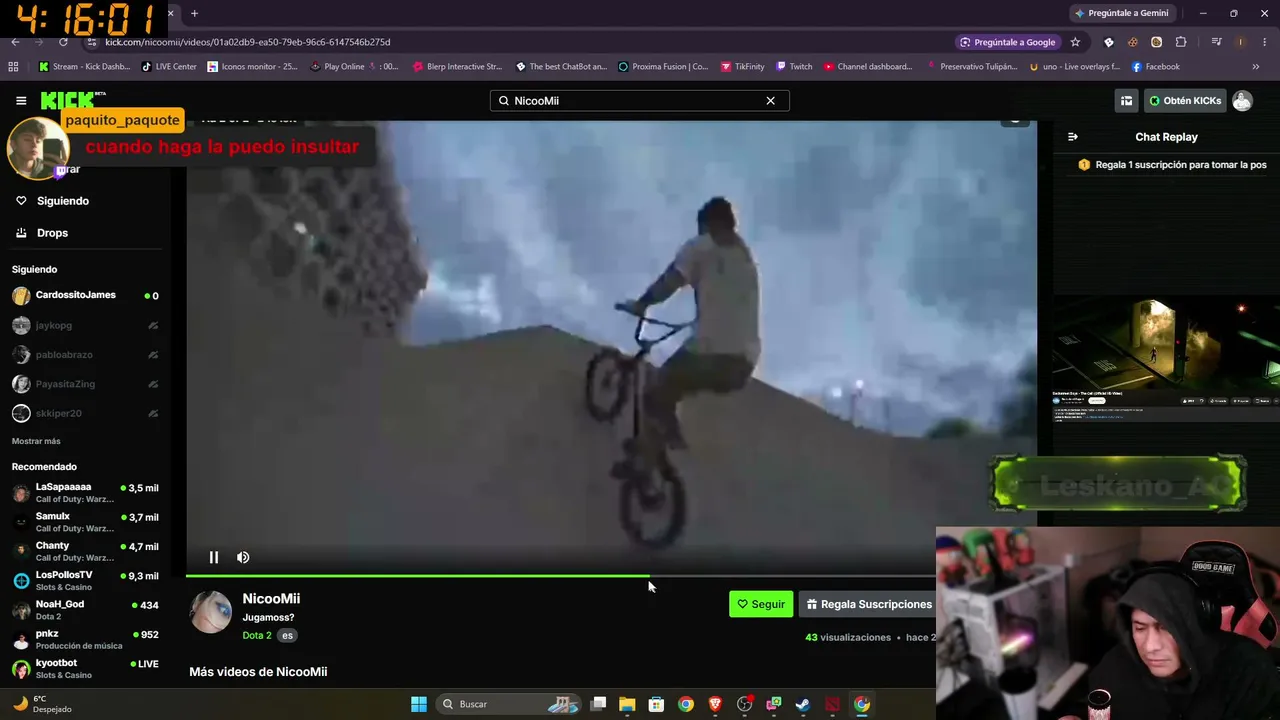This screenshot has width=1280, height=720.
Task: Open LosPollosTV recommended channel
Action: (x=85, y=580)
